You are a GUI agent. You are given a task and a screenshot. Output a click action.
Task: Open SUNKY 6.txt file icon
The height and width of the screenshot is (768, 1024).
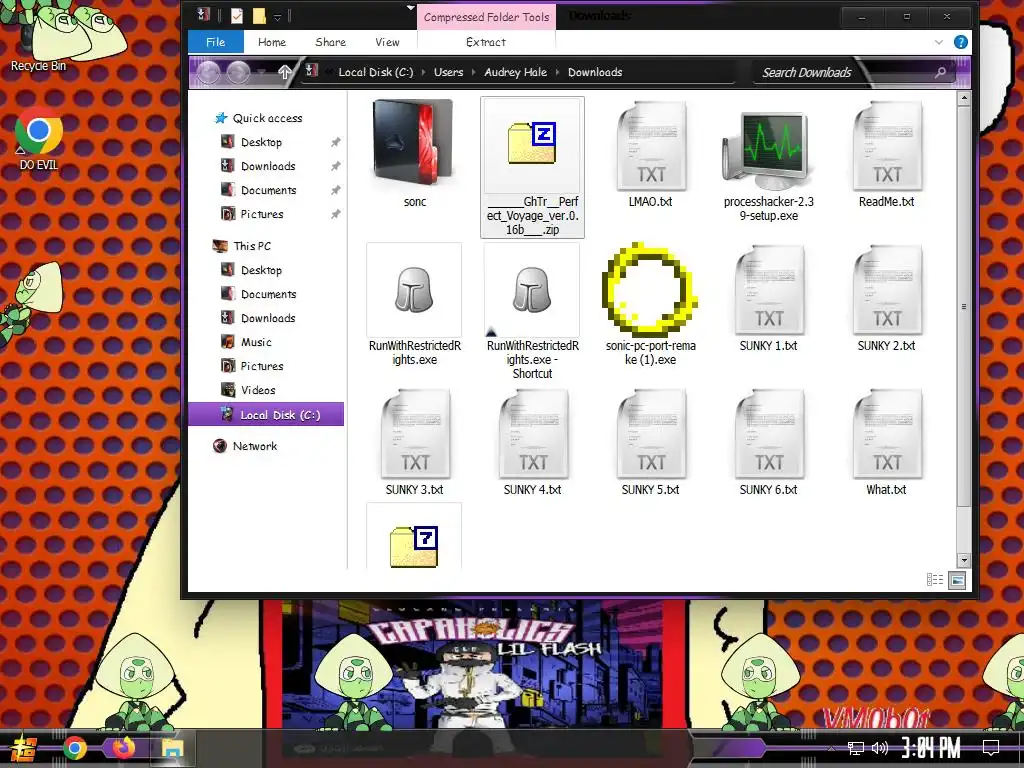coord(768,434)
